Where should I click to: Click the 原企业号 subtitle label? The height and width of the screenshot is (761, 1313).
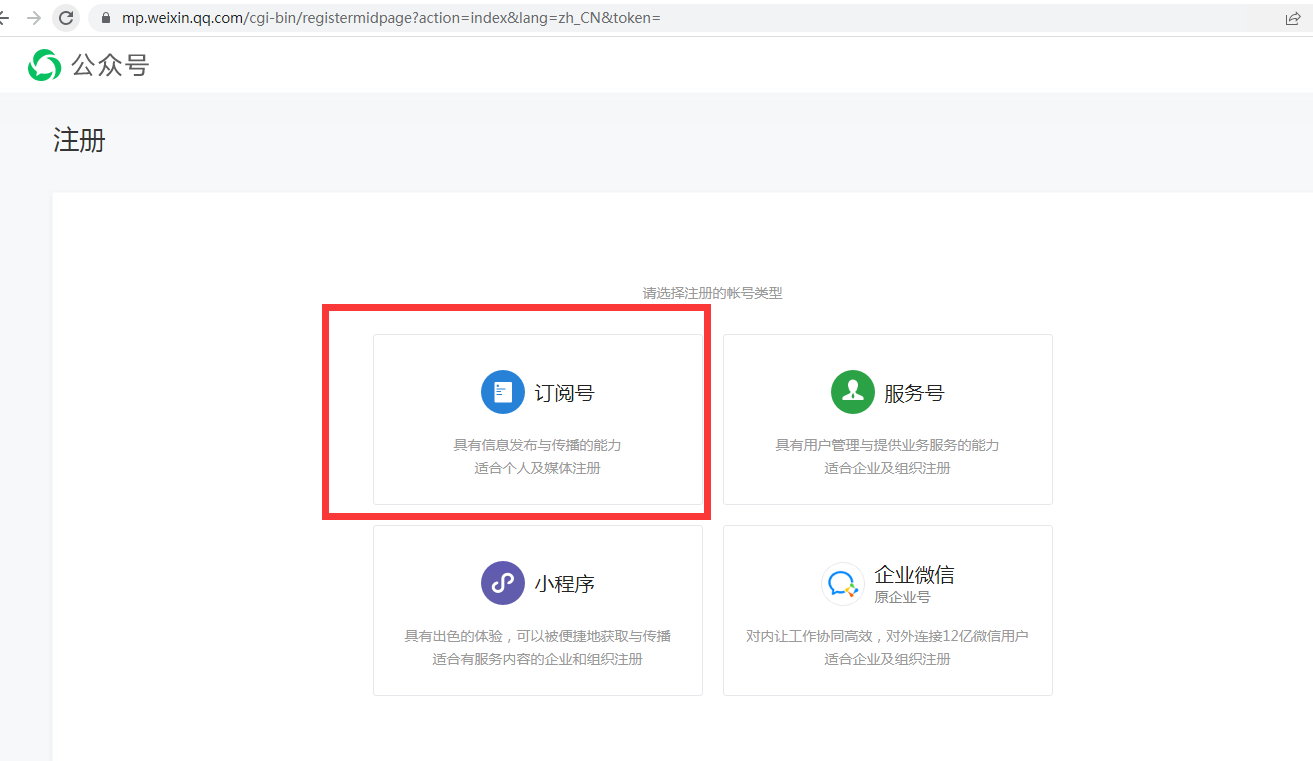point(902,597)
